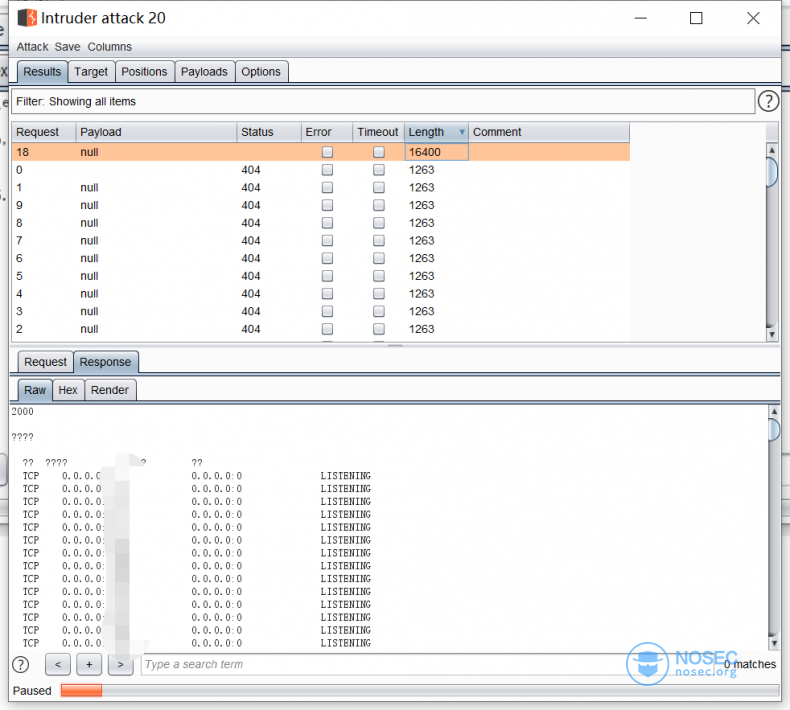Open search help icon beside the search bar
790x710 pixels.
tap(21, 665)
